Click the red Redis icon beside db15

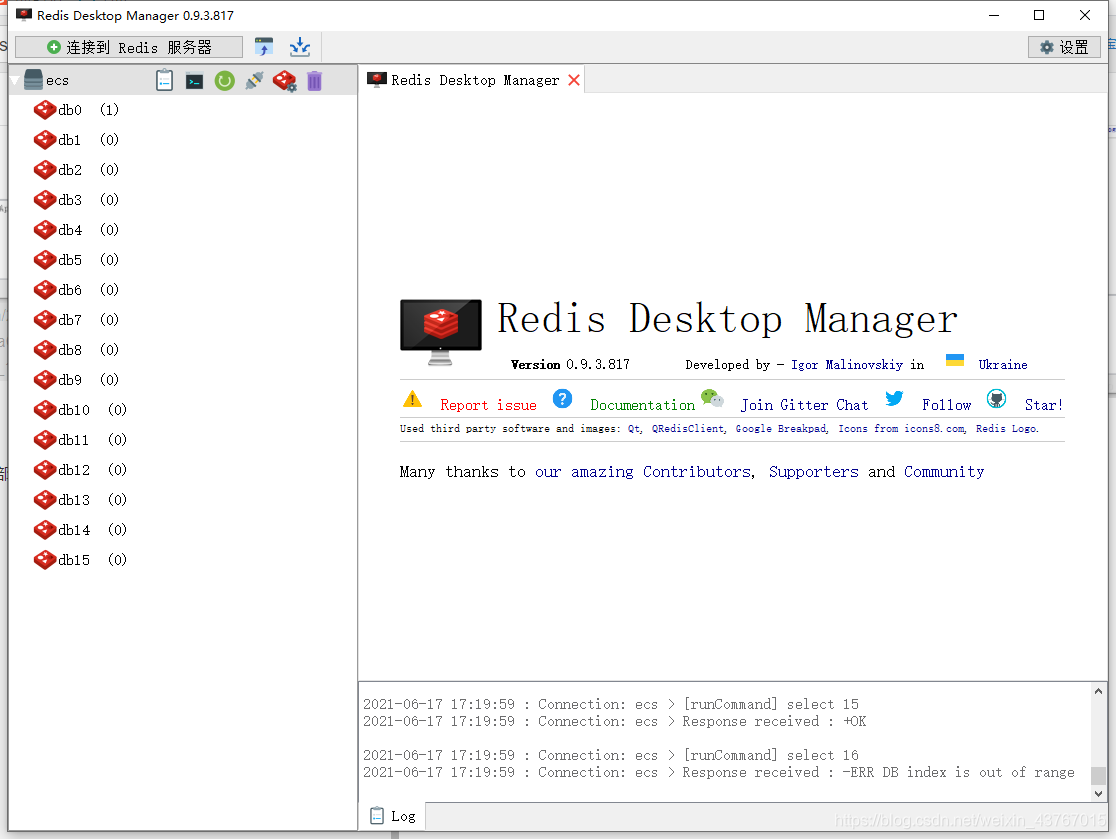45,559
